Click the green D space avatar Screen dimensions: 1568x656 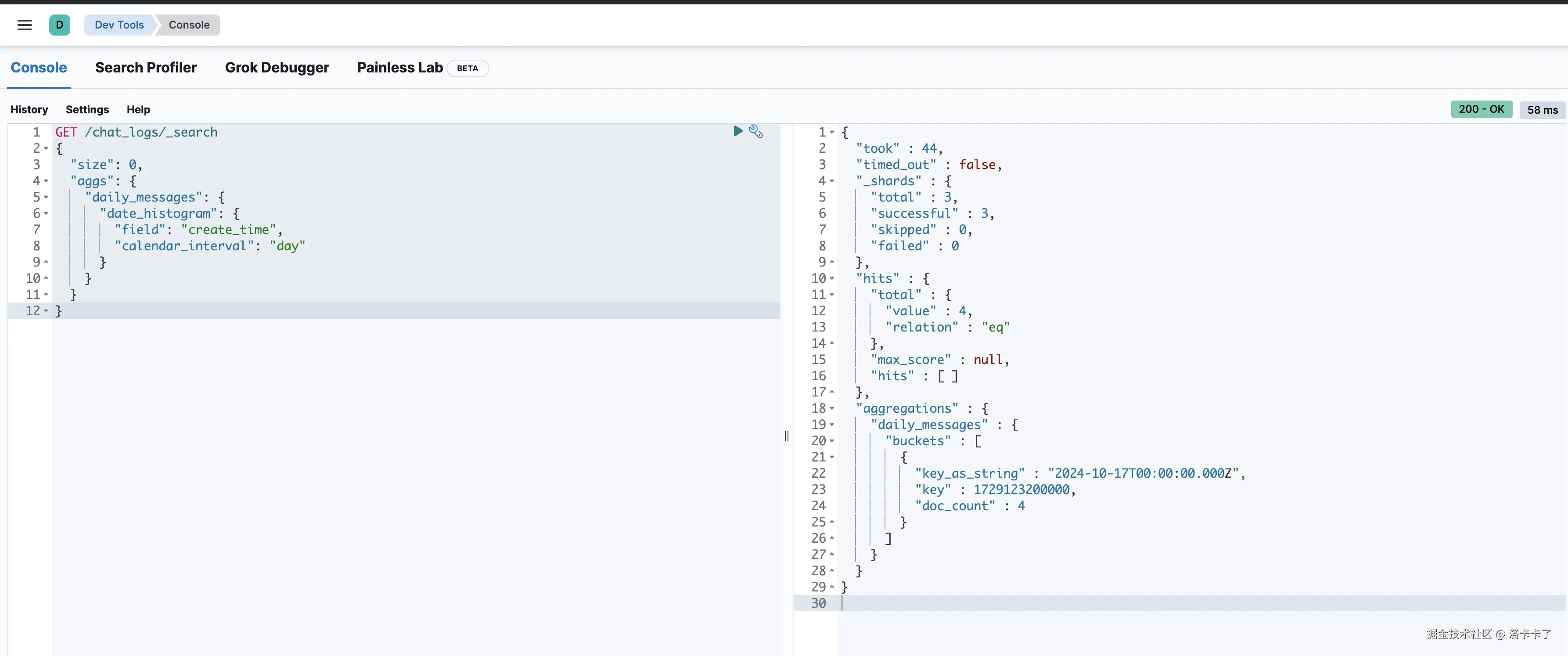[x=59, y=25]
